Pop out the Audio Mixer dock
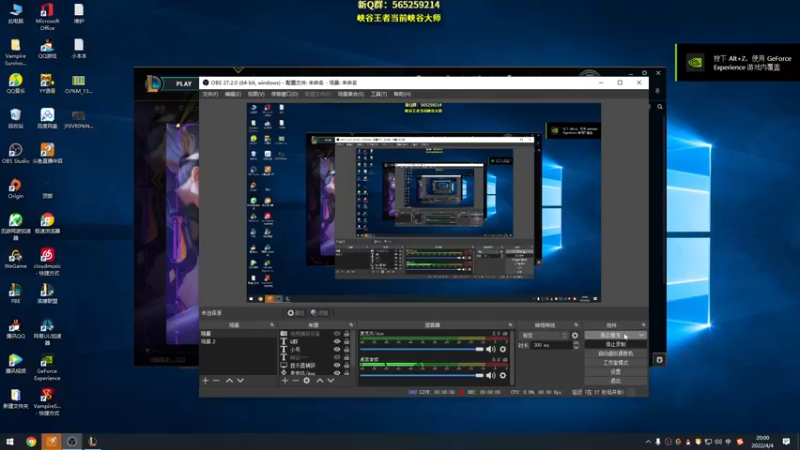Screen dimensions: 800x450 (510, 325)
